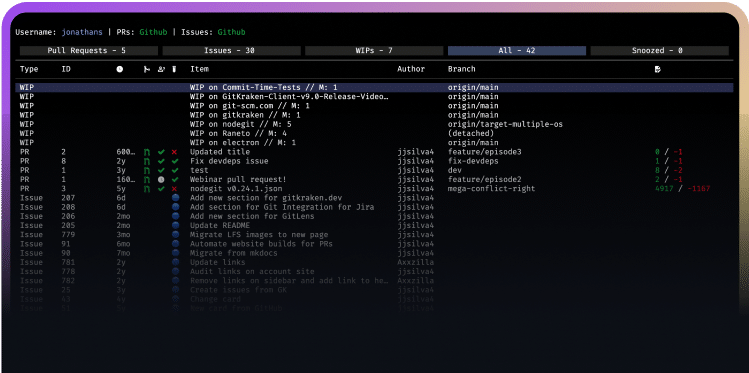Click the red X on nodegit v0.24.1.json PR

click(174, 189)
